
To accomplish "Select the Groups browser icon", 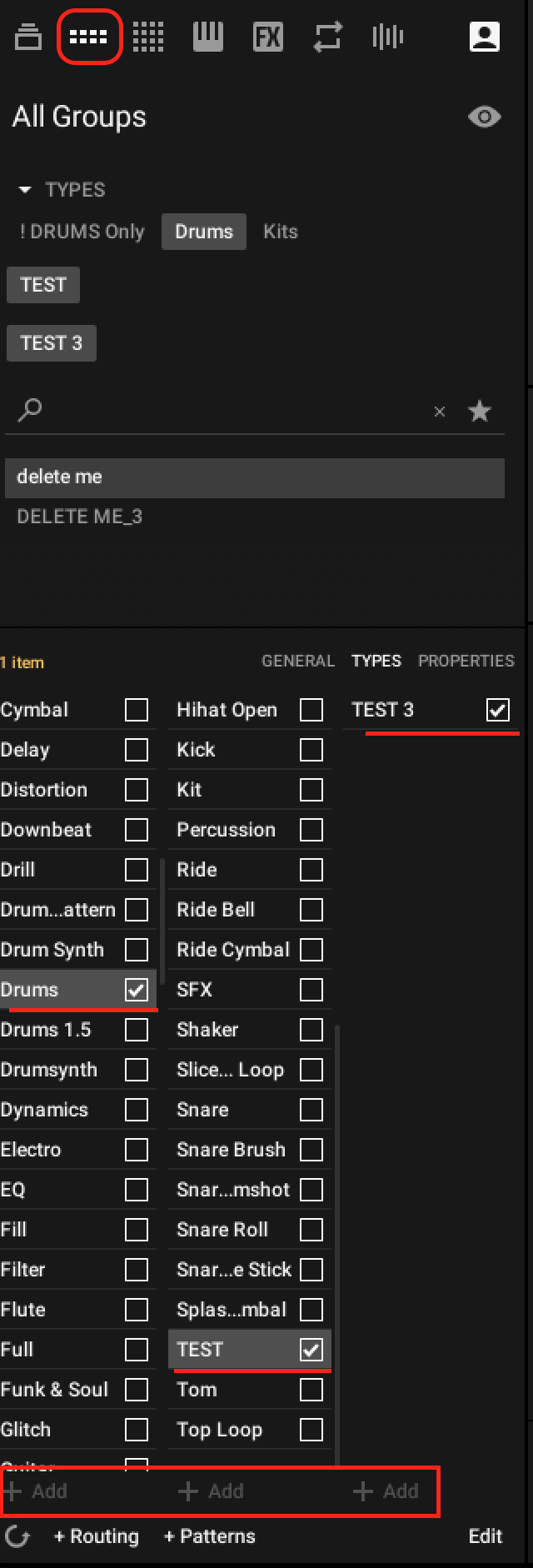I will point(88,37).
